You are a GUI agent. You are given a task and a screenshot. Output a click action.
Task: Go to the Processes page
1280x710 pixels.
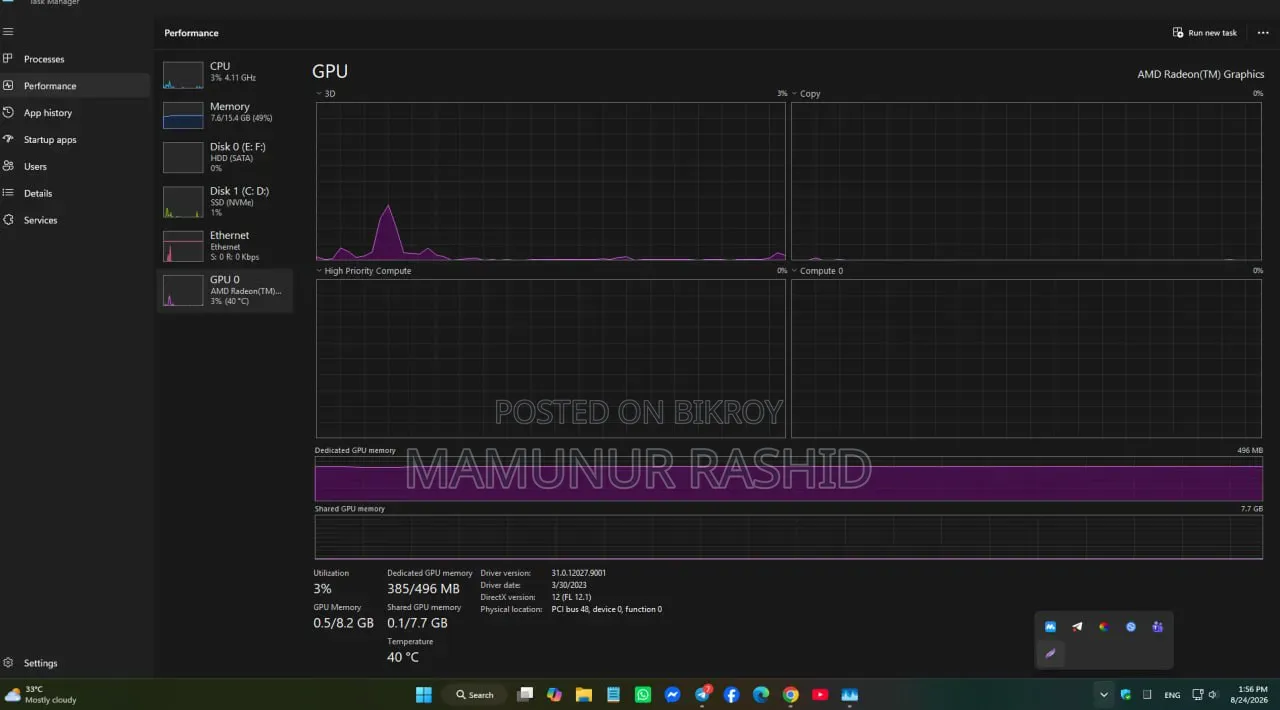pos(75,59)
